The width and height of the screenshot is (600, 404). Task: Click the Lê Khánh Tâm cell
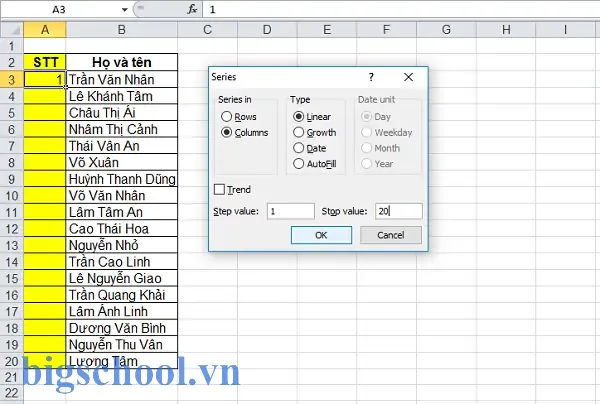click(x=122, y=96)
